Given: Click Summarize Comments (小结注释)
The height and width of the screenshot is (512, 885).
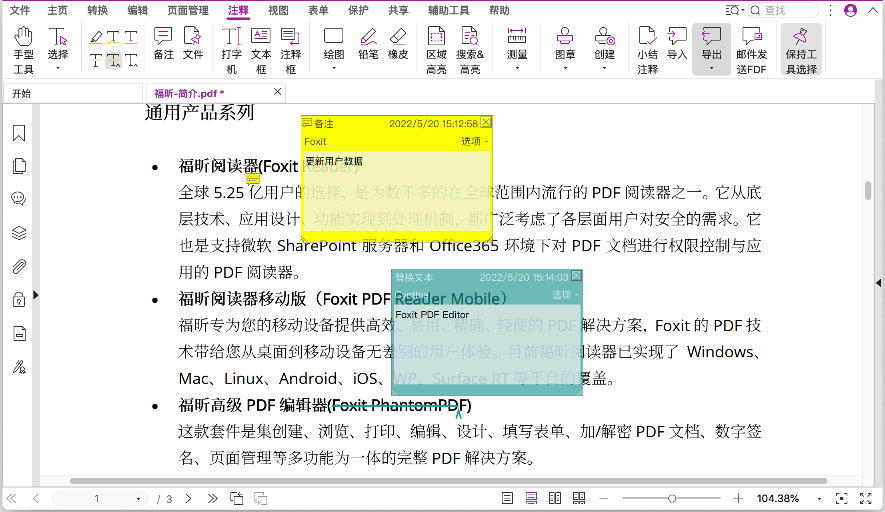Looking at the screenshot, I should (647, 50).
